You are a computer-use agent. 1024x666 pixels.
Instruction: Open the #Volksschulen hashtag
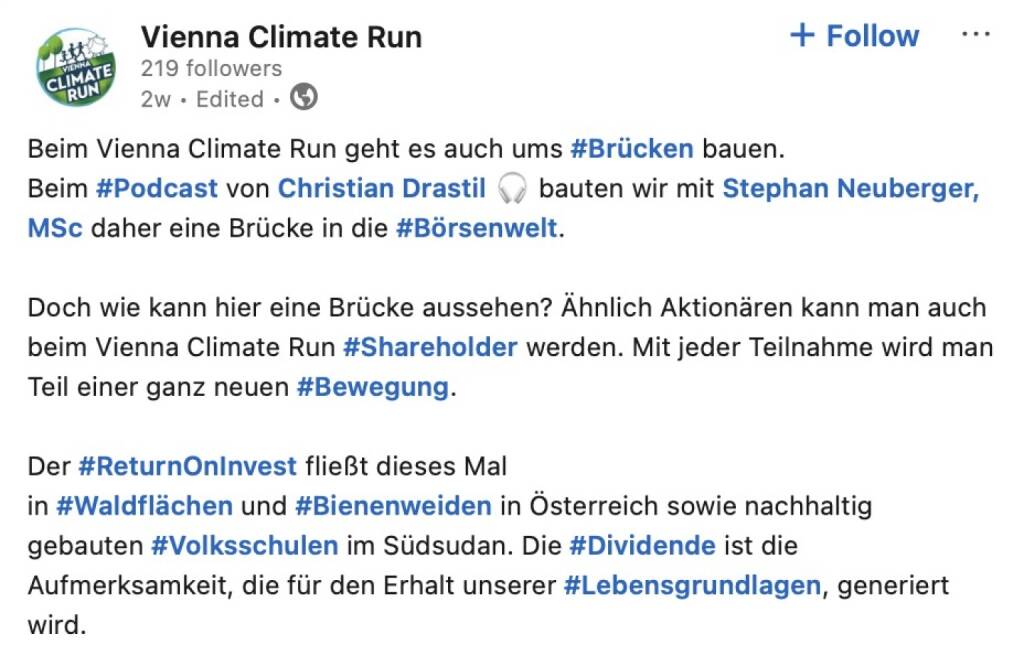pyautogui.click(x=244, y=546)
